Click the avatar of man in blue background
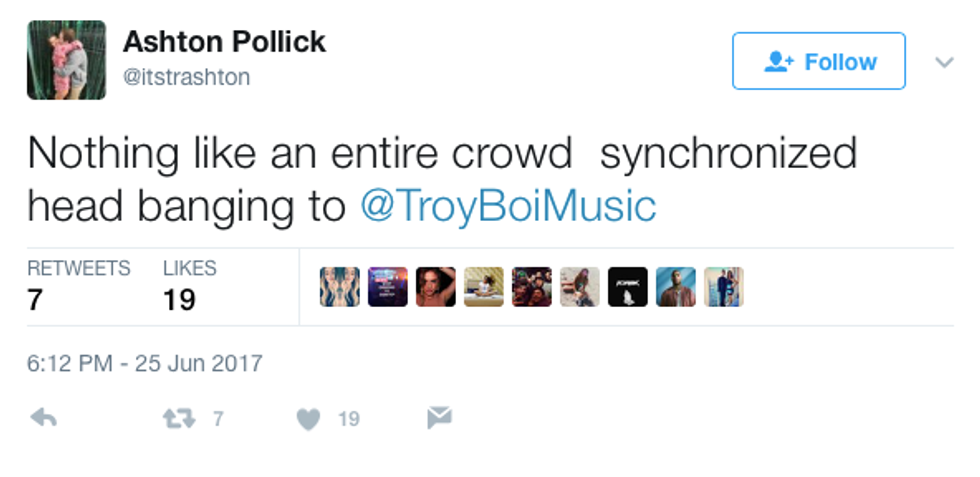 click(x=676, y=287)
